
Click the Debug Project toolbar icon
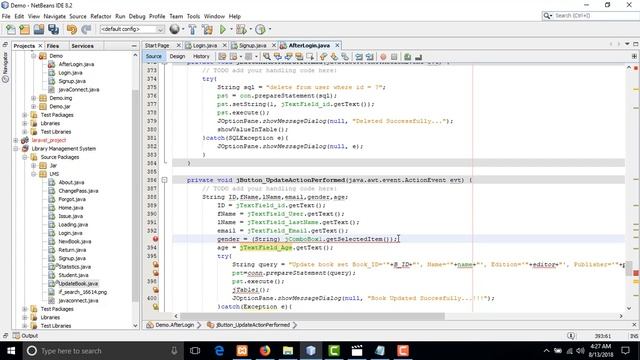tap(241, 29)
